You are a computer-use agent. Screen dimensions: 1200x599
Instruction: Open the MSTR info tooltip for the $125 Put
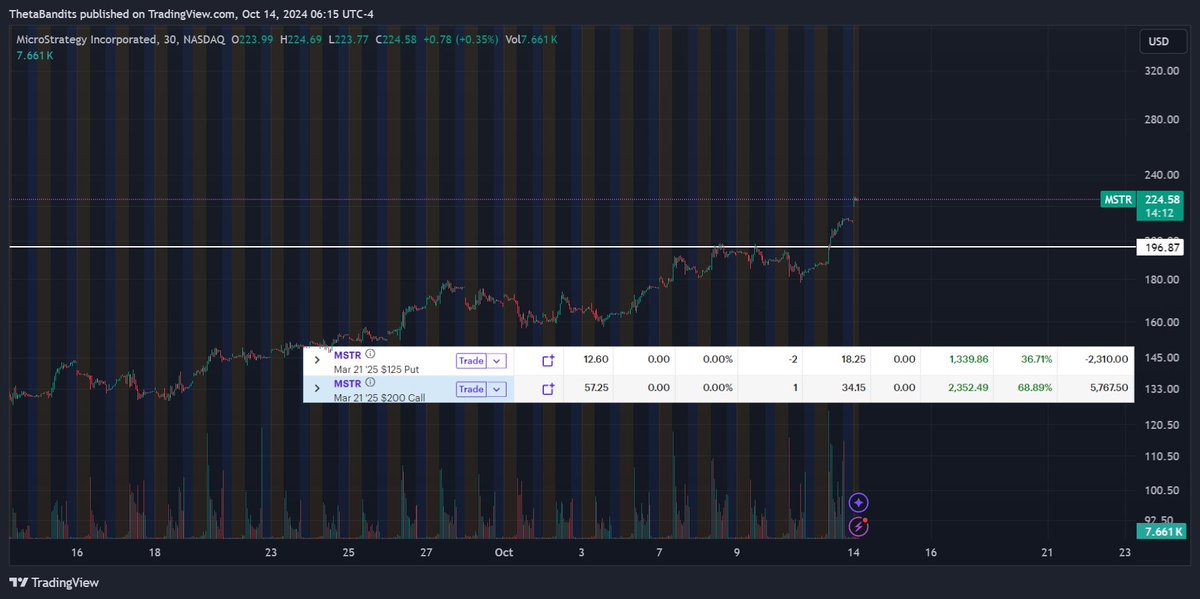(370, 354)
